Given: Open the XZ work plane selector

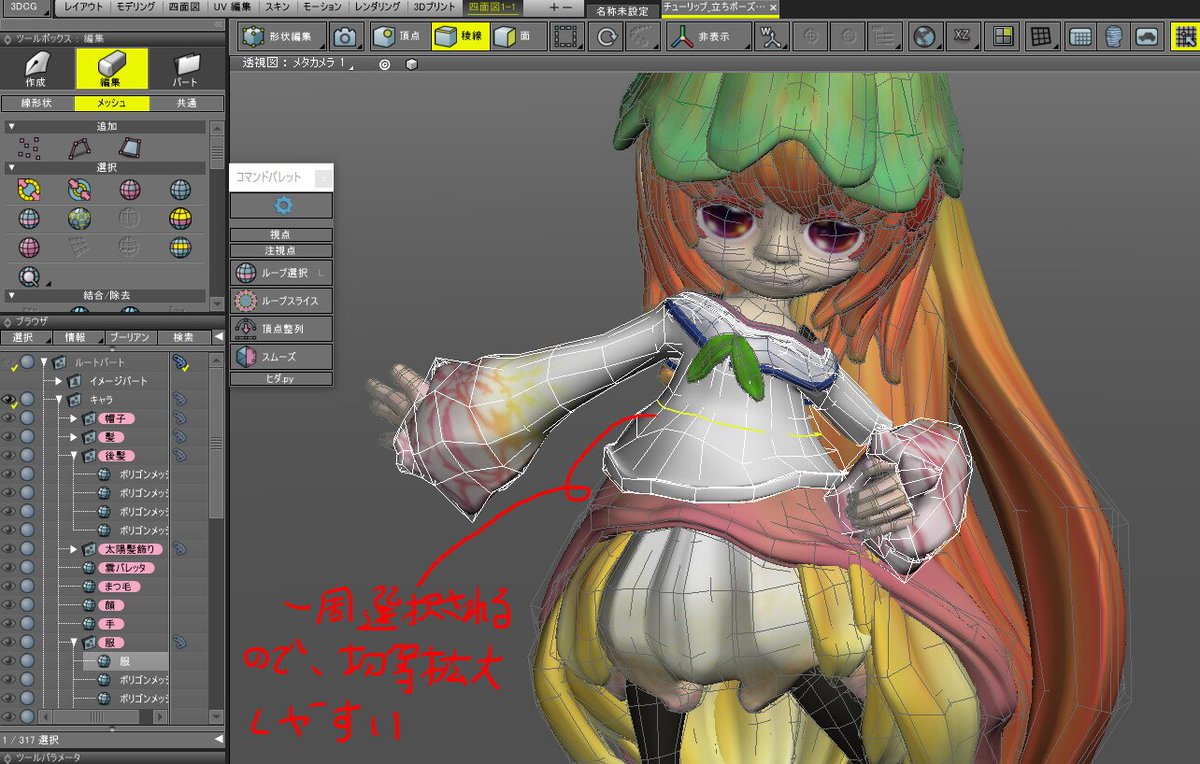Looking at the screenshot, I should pyautogui.click(x=961, y=37).
